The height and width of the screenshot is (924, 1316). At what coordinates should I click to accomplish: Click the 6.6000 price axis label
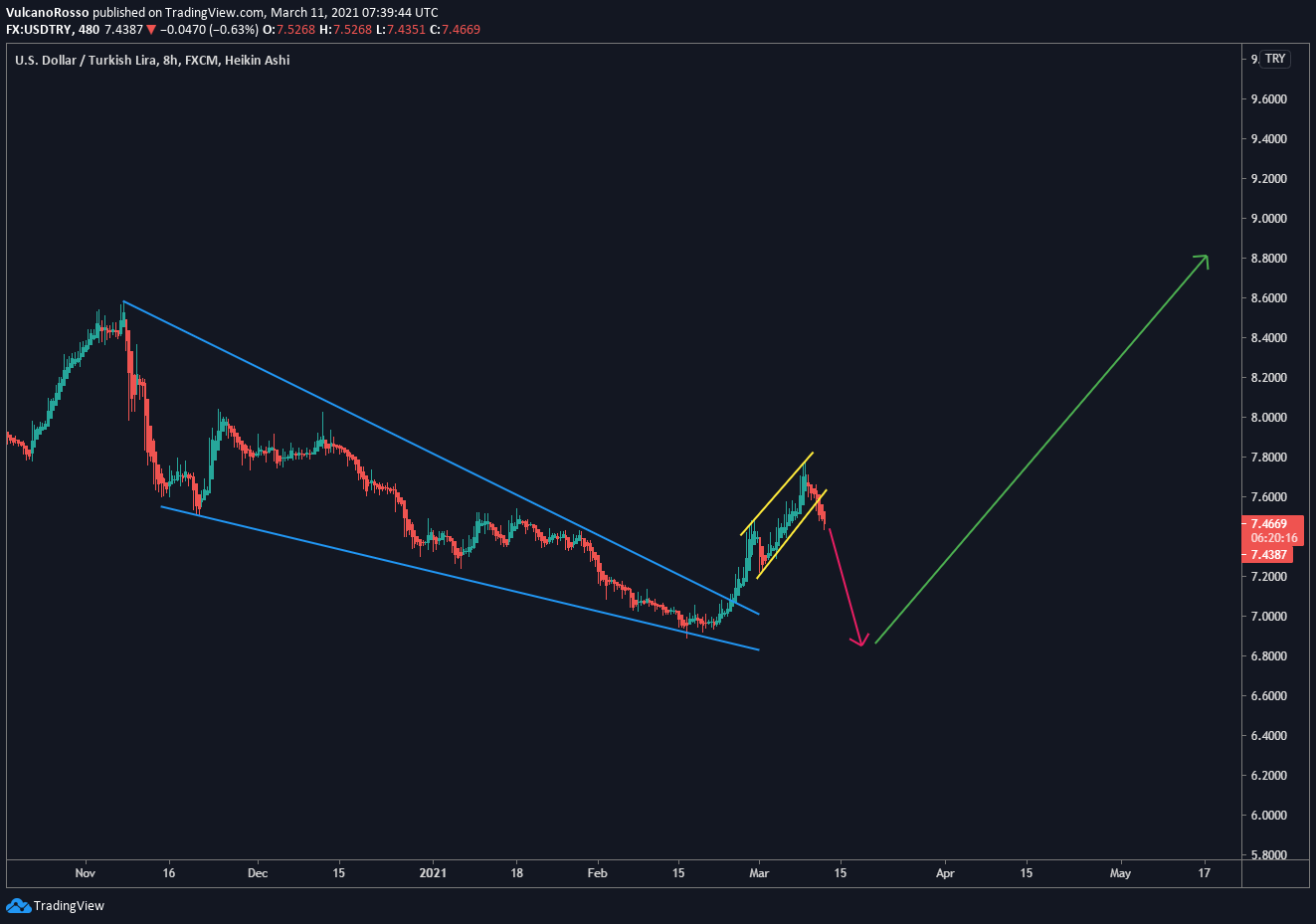point(1269,696)
